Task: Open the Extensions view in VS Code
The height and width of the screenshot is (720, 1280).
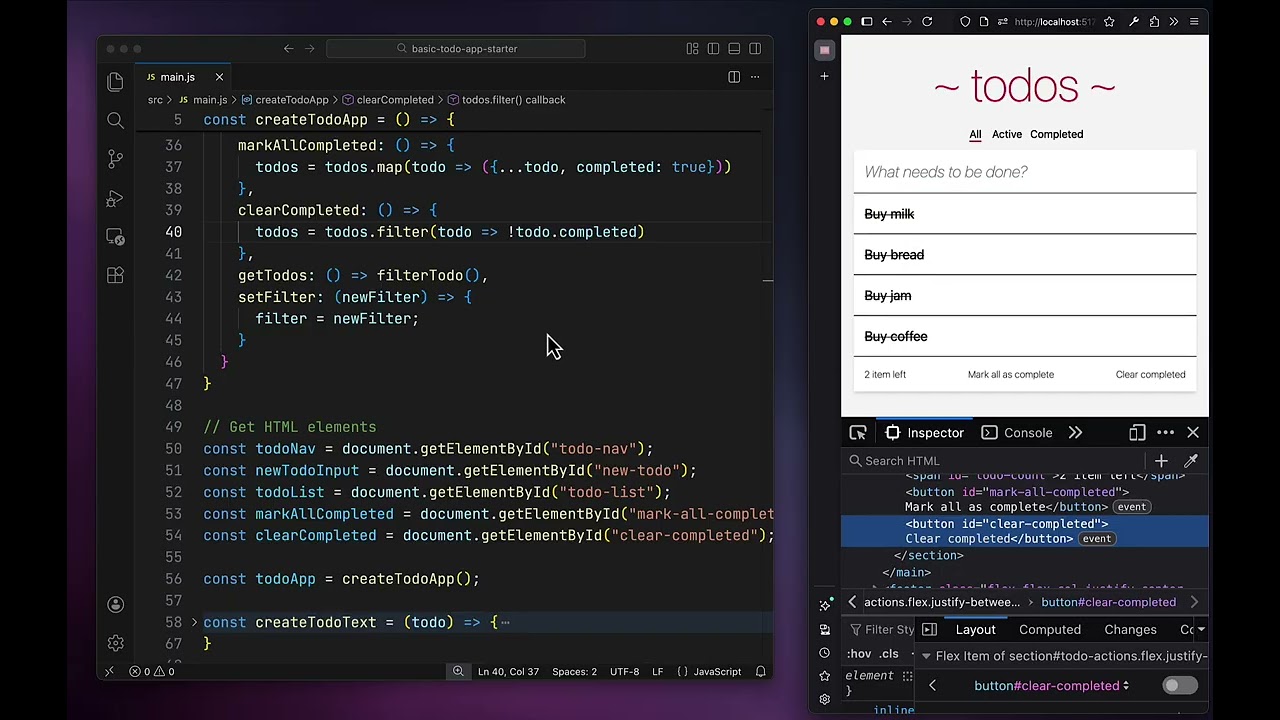Action: (x=115, y=275)
